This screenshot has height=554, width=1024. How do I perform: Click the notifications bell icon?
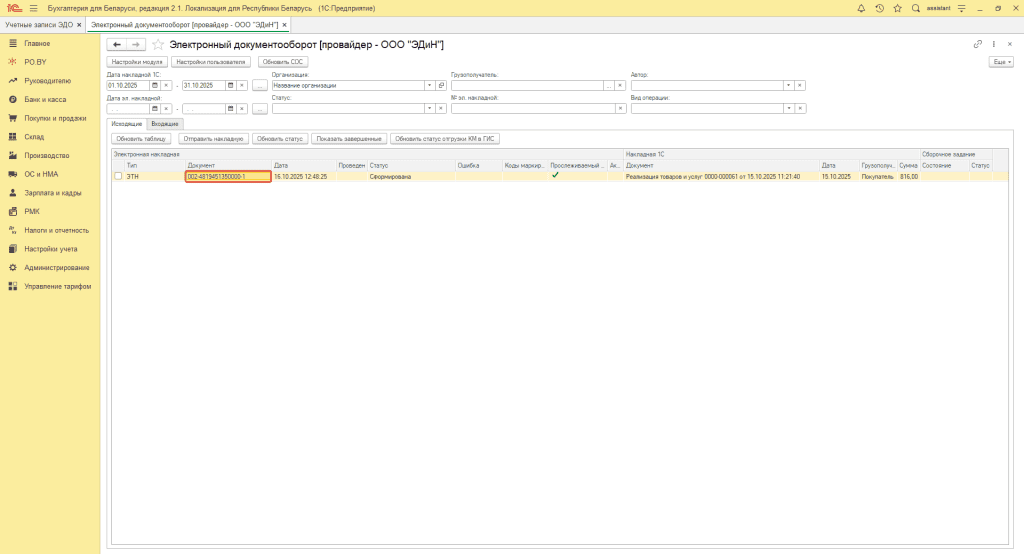click(861, 8)
